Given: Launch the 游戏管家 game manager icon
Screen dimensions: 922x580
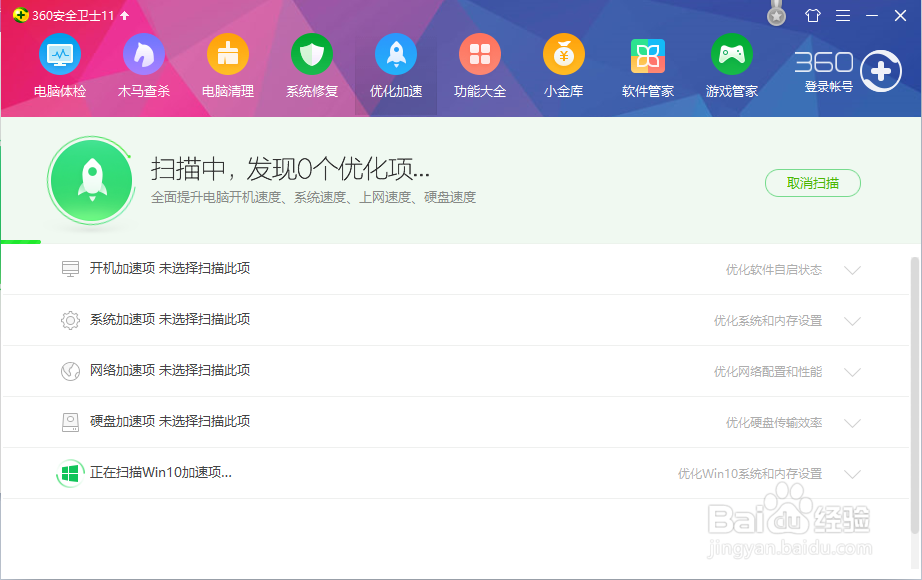Looking at the screenshot, I should click(x=732, y=54).
